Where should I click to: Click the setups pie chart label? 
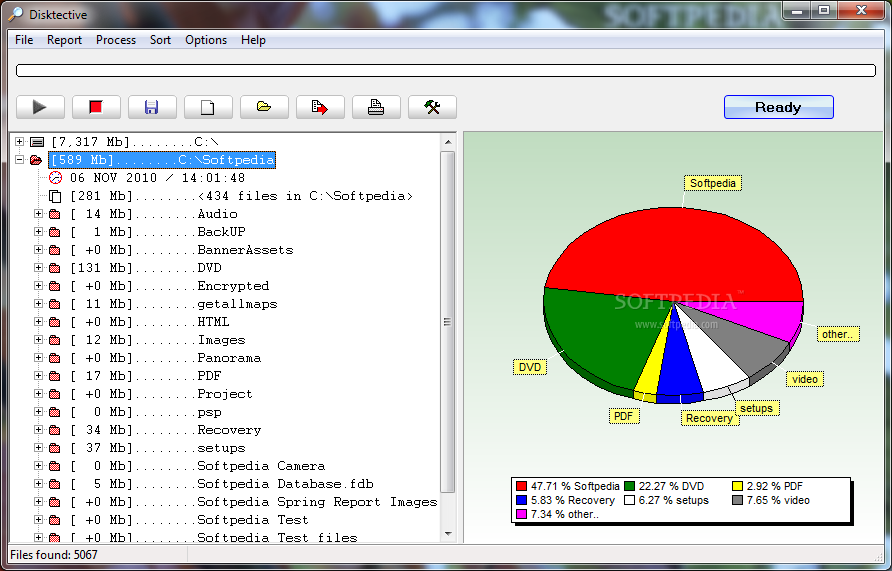tap(756, 408)
